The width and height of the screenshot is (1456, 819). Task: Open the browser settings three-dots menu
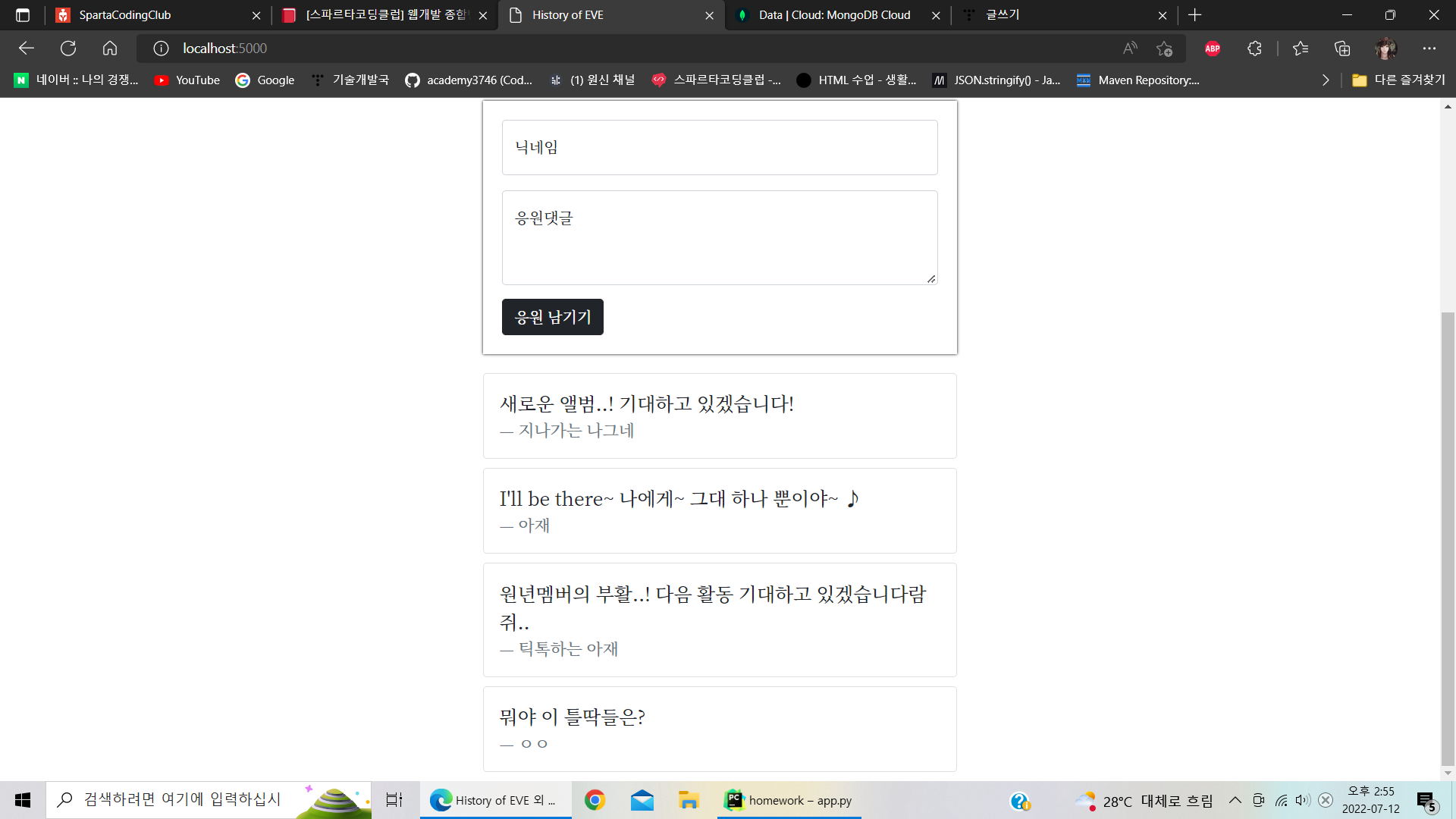pos(1429,49)
